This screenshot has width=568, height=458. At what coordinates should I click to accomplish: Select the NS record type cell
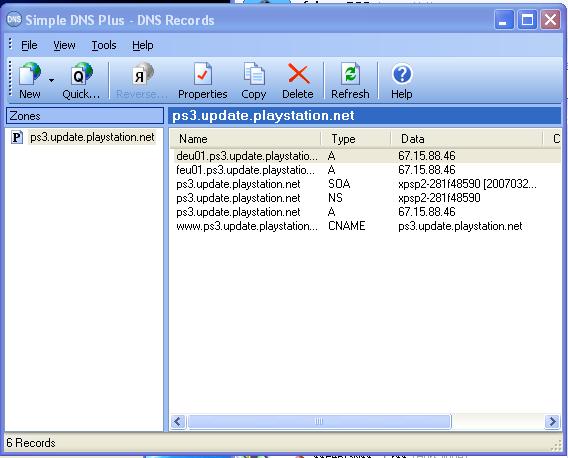click(335, 198)
